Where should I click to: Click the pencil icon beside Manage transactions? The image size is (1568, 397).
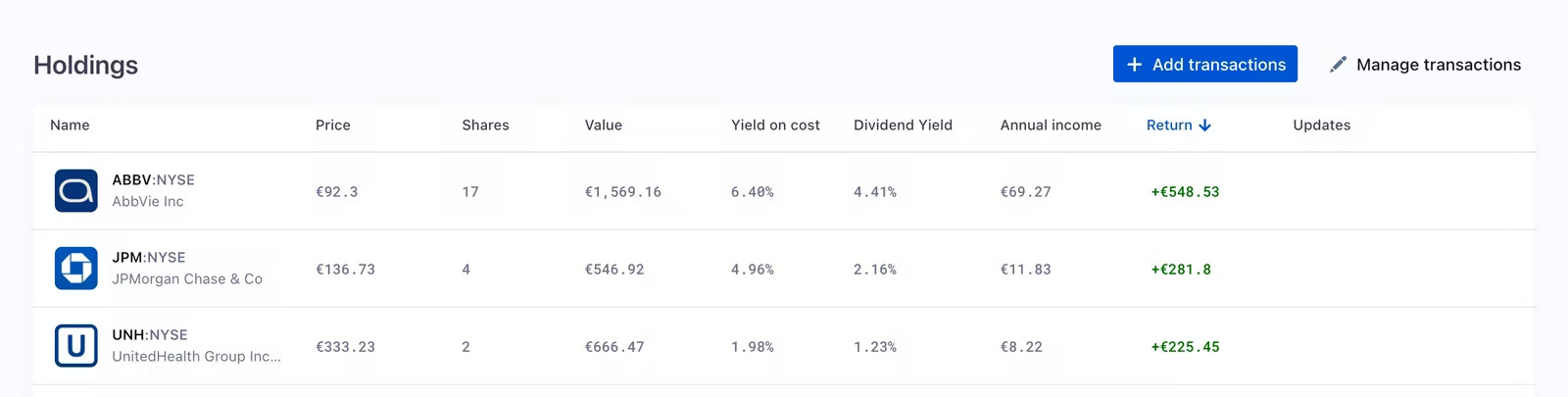click(x=1338, y=65)
